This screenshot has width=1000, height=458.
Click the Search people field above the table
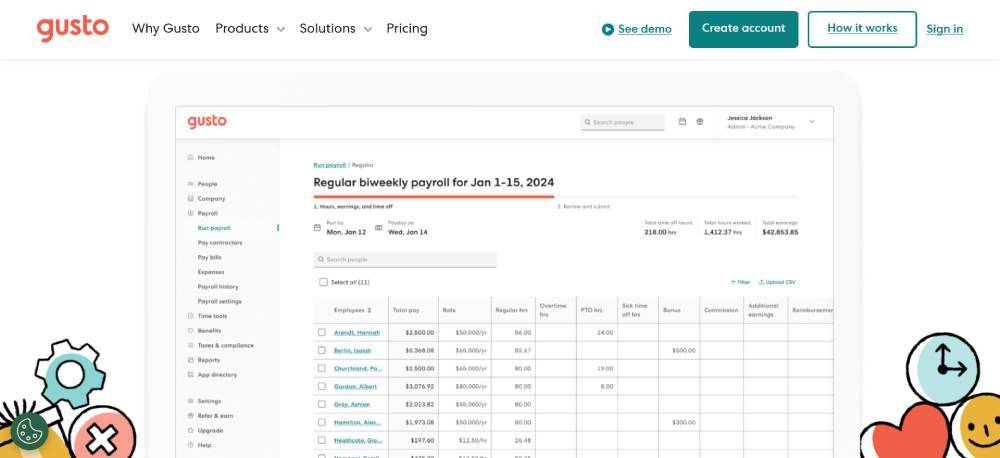(405, 260)
